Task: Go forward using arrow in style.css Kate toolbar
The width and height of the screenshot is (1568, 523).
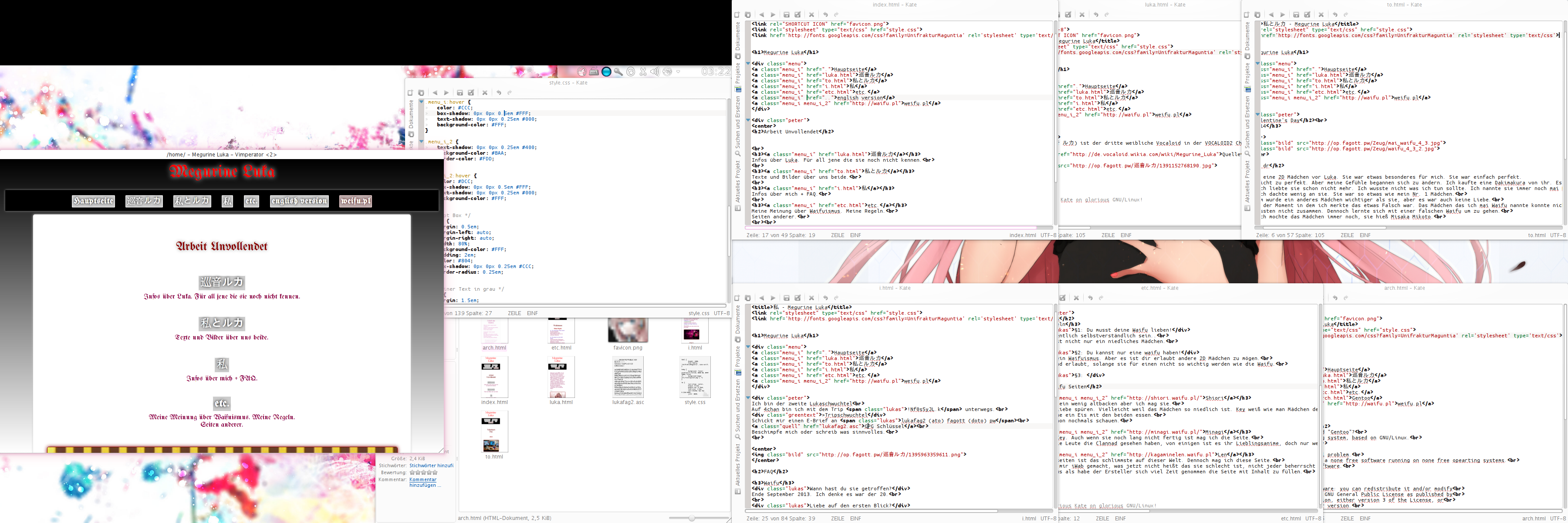Action: pos(447,93)
